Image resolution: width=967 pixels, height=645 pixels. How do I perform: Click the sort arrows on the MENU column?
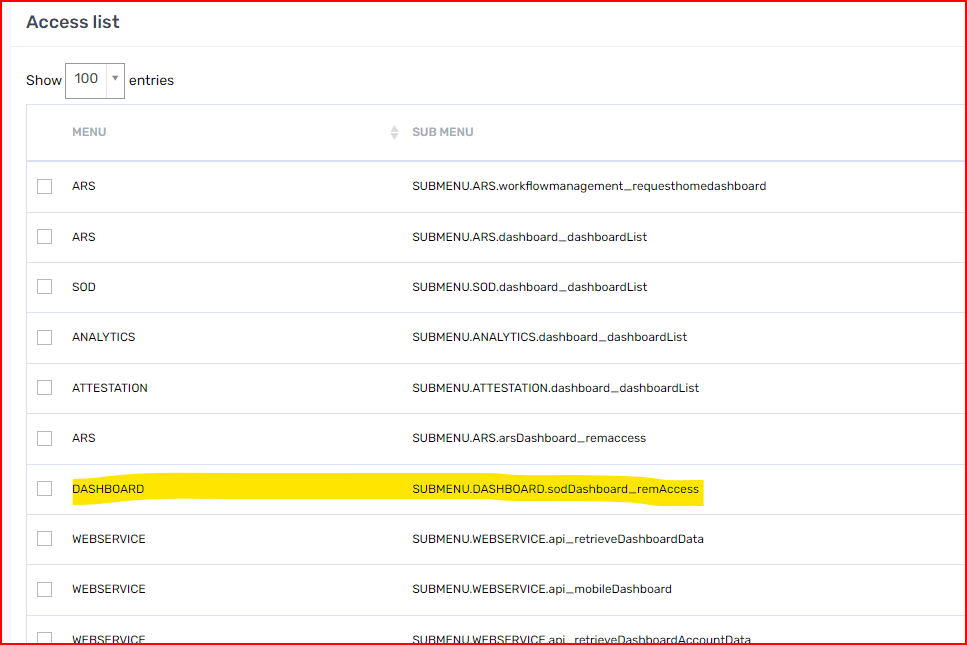[x=393, y=131]
